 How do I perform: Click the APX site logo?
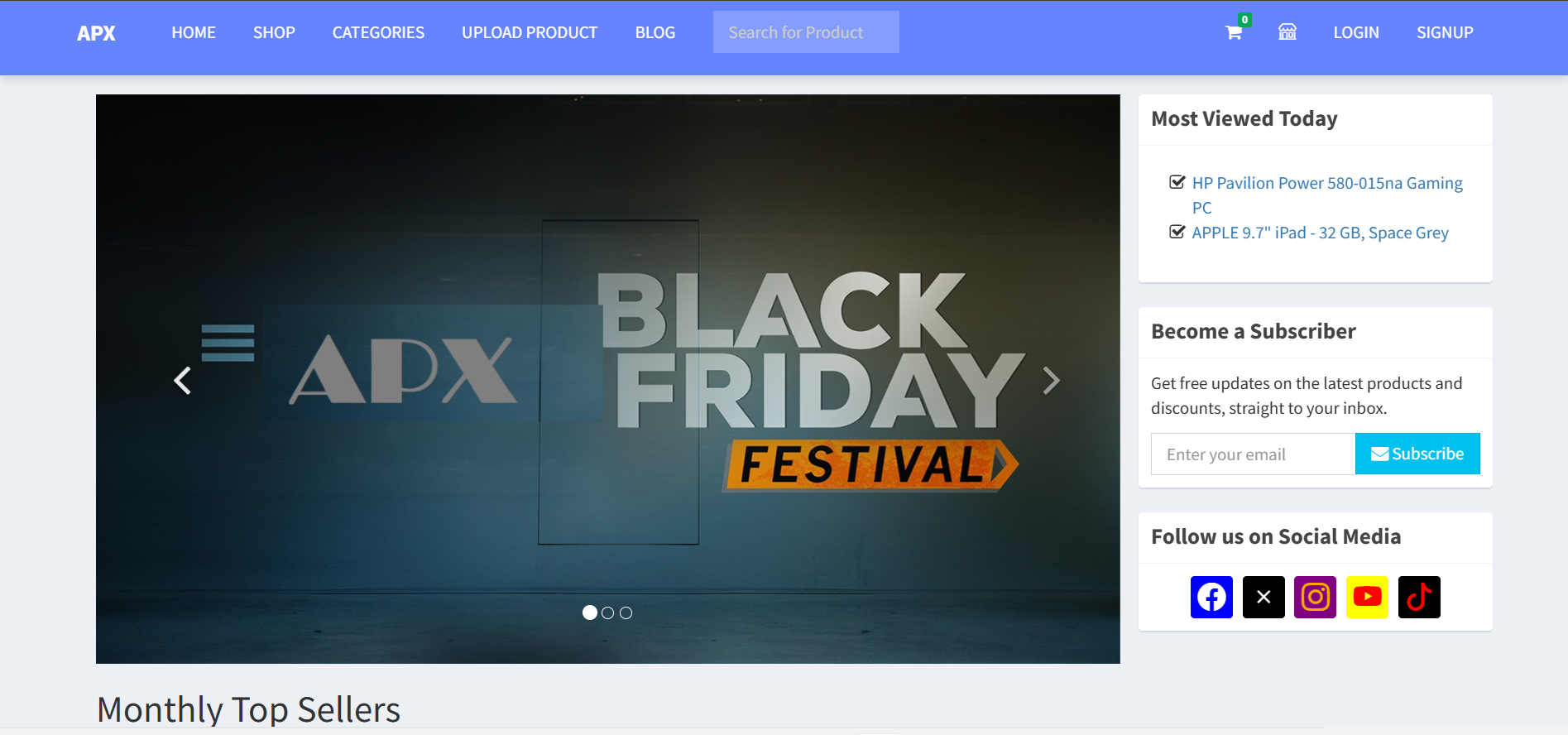[x=96, y=33]
